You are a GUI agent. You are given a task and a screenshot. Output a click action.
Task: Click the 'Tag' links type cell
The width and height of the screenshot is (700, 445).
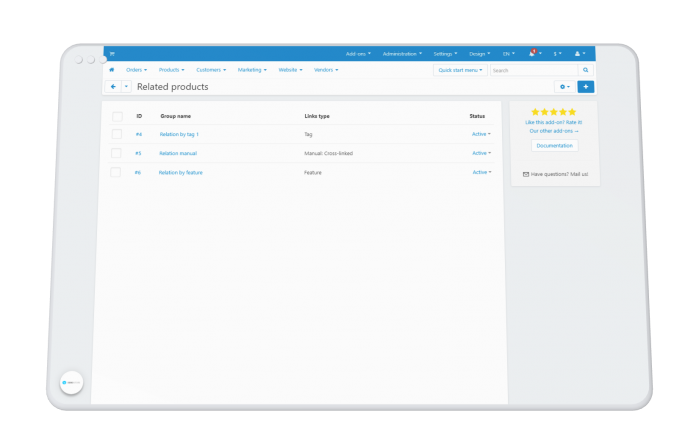308,134
